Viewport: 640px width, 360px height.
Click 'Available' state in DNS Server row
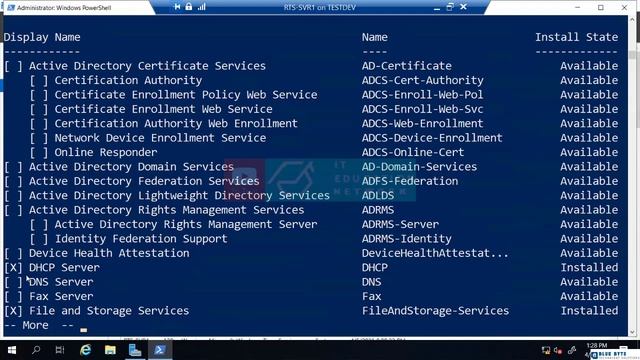click(589, 282)
